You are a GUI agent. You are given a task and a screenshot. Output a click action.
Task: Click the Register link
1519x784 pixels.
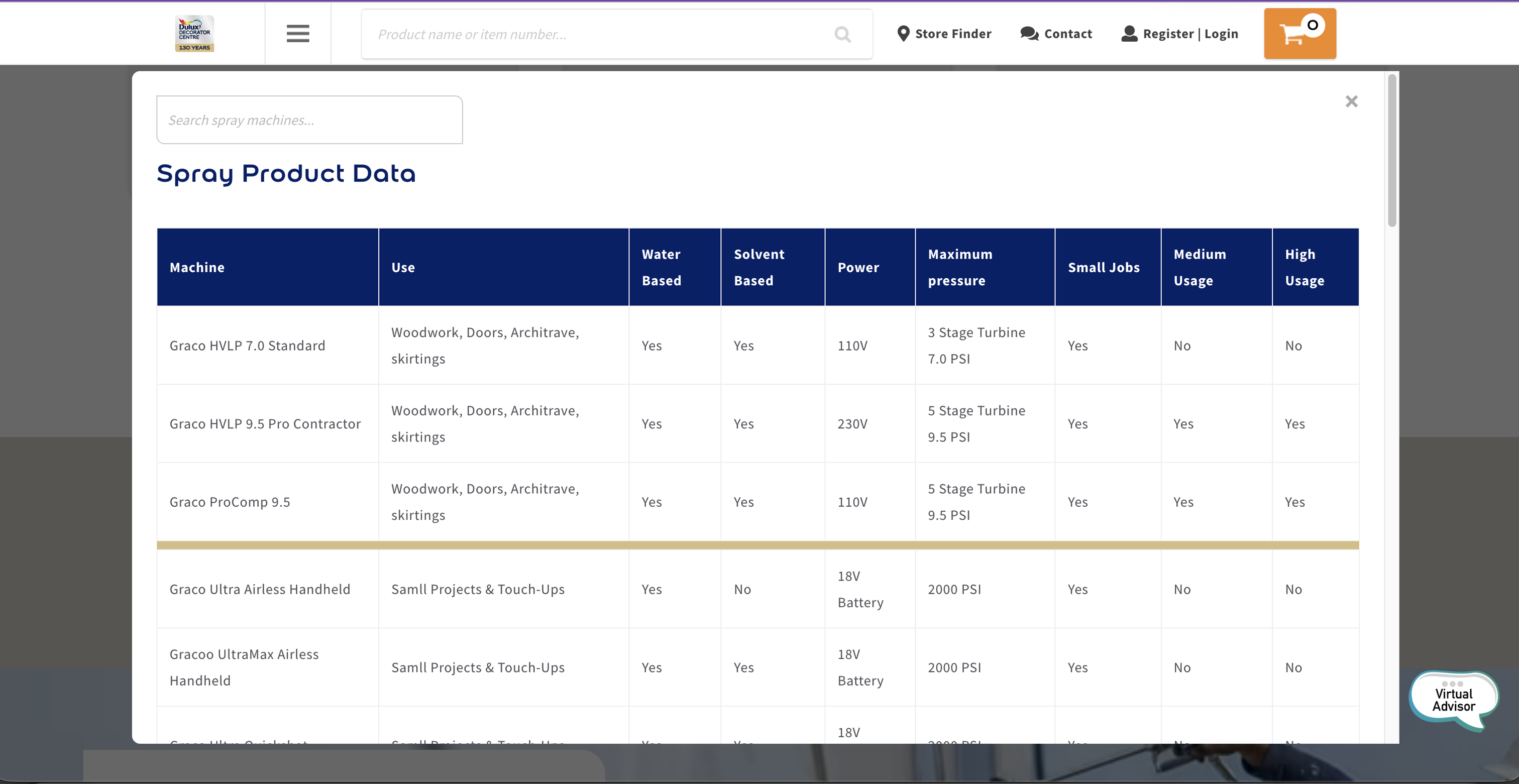click(x=1167, y=34)
